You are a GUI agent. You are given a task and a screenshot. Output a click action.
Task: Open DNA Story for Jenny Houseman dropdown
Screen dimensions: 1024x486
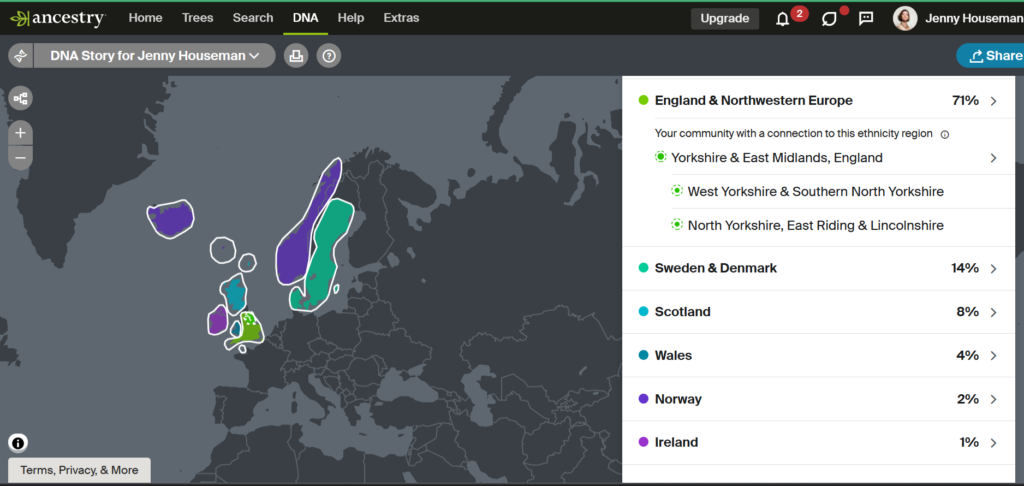click(x=155, y=56)
